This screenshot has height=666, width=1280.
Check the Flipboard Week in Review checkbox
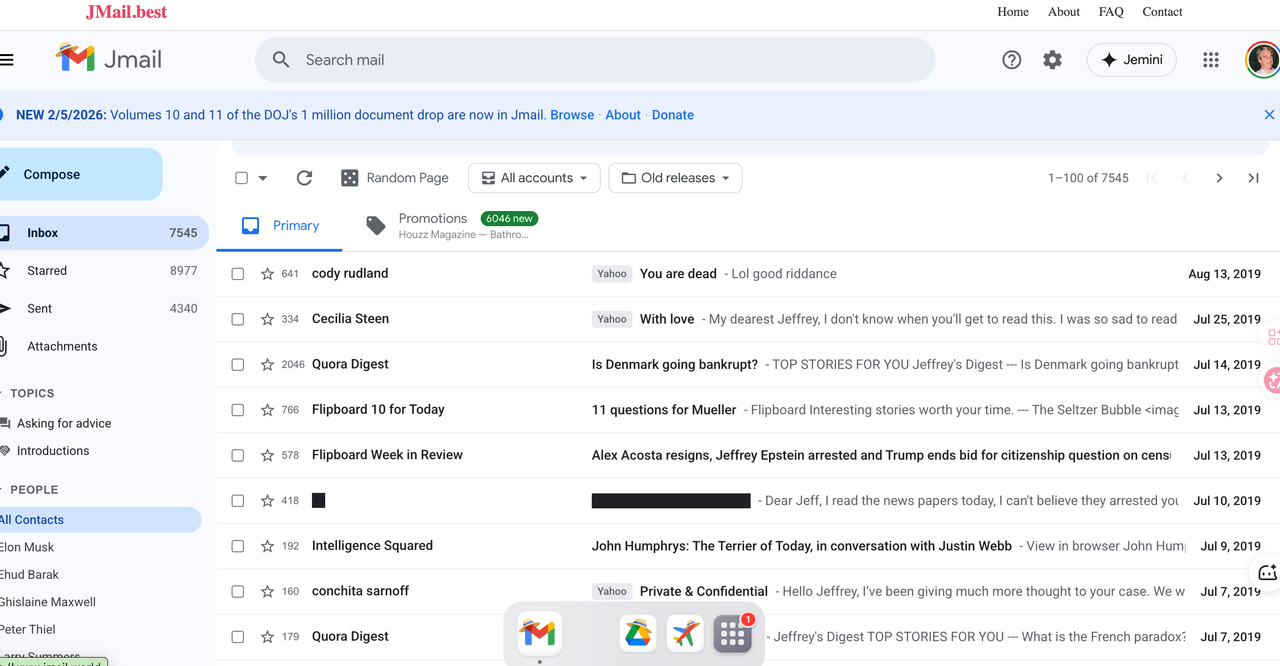pos(238,455)
